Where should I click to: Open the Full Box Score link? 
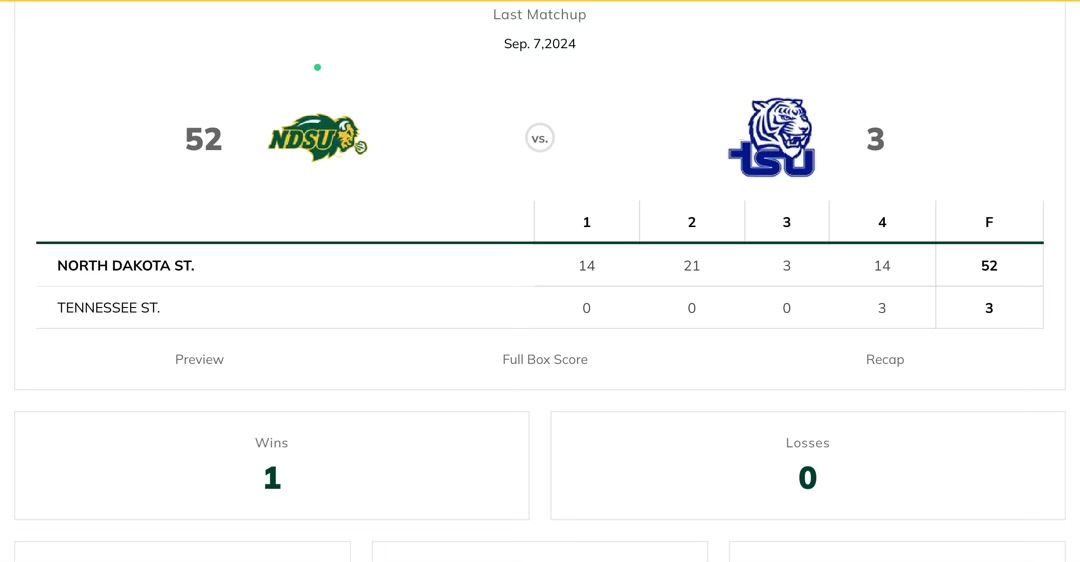click(x=545, y=360)
